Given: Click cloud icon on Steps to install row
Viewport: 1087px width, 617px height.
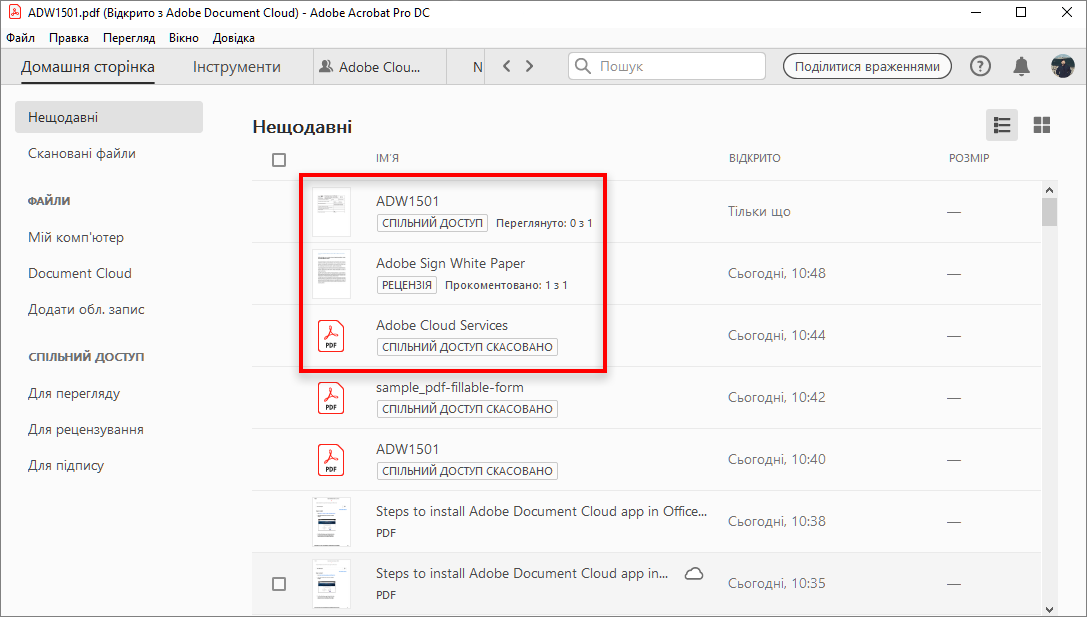Looking at the screenshot, I should [x=694, y=573].
